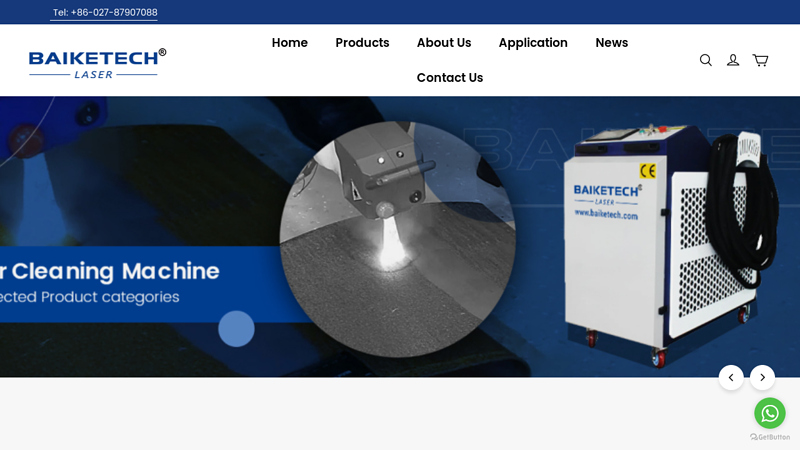Go to next banner slide arrow
Viewport: 800px width, 450px height.
coord(762,378)
